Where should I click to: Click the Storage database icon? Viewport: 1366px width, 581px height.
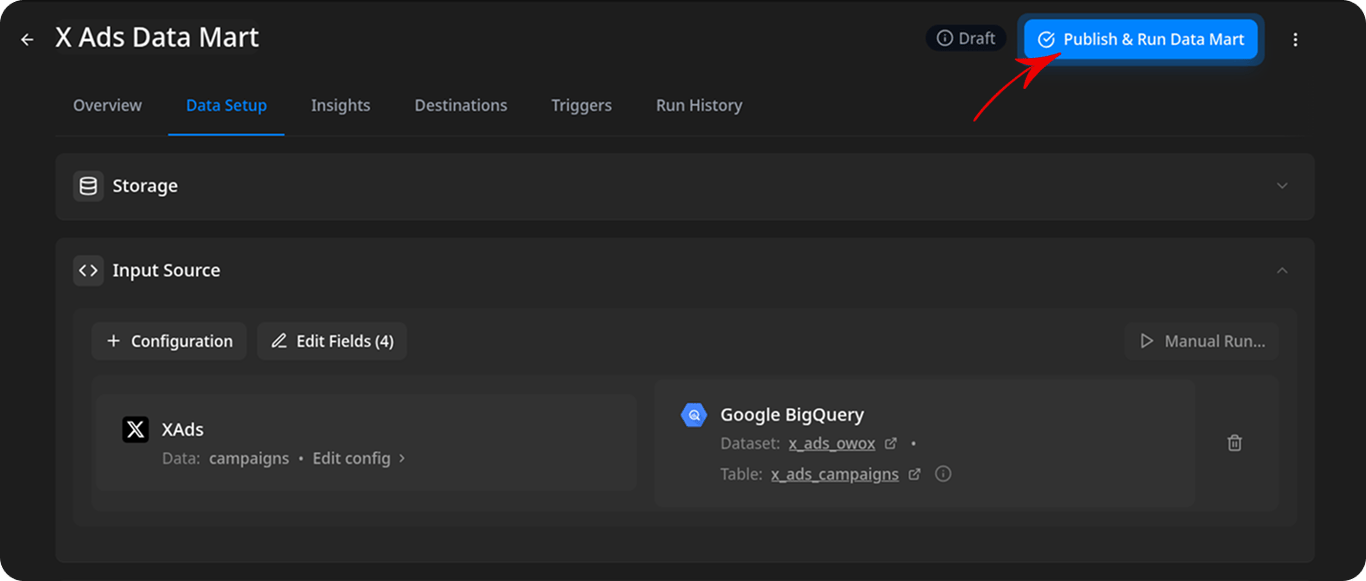pyautogui.click(x=88, y=186)
